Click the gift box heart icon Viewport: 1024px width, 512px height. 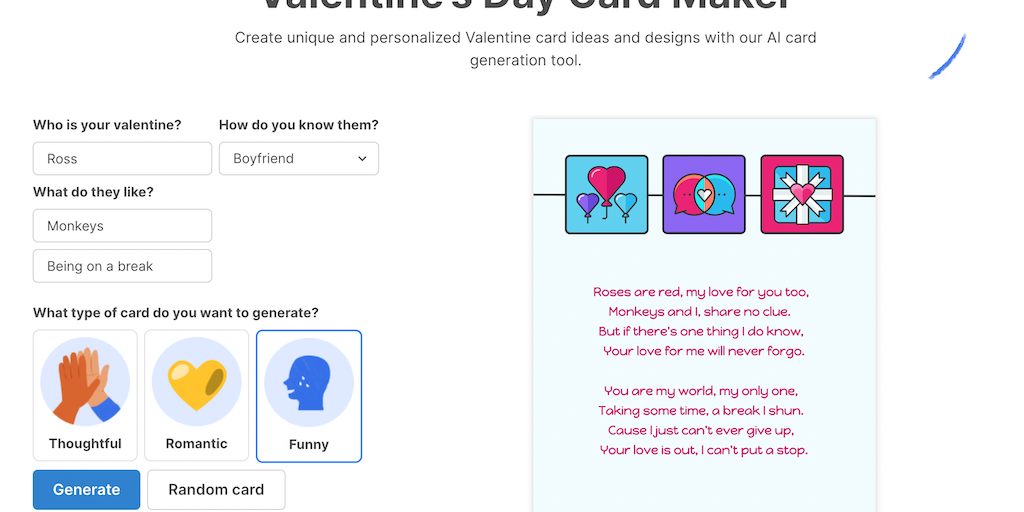click(802, 194)
